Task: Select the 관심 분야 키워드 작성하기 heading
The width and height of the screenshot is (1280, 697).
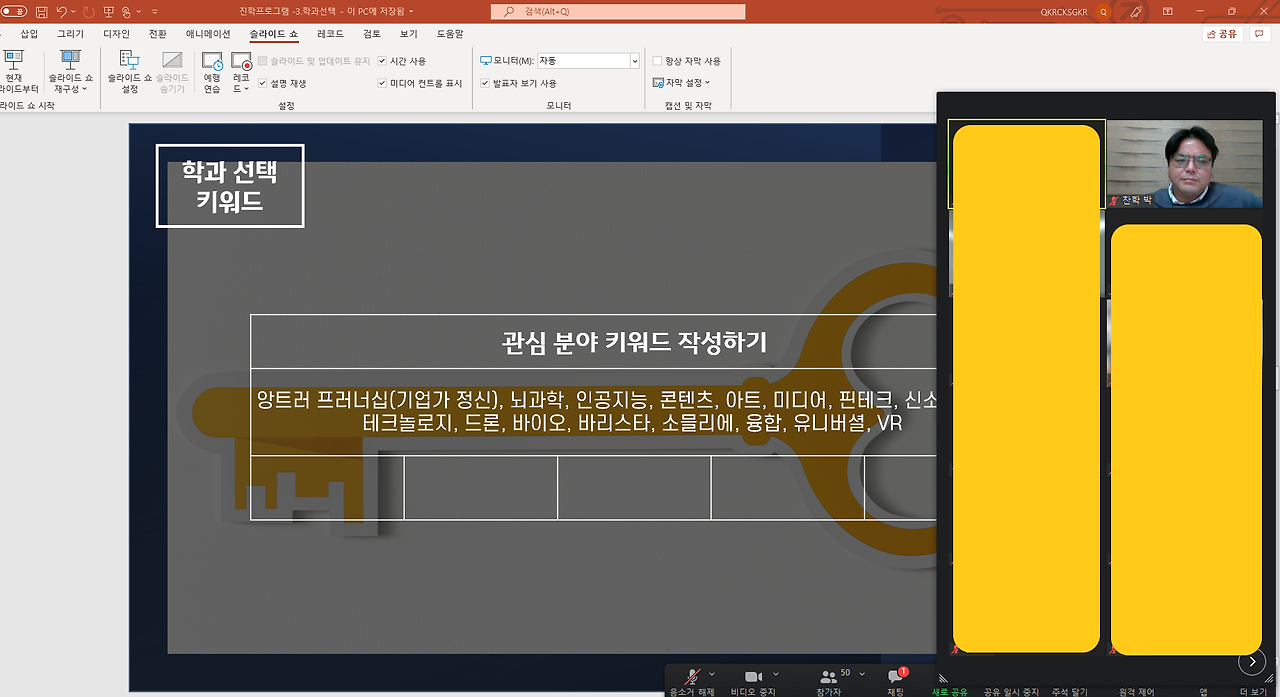Action: click(x=634, y=342)
